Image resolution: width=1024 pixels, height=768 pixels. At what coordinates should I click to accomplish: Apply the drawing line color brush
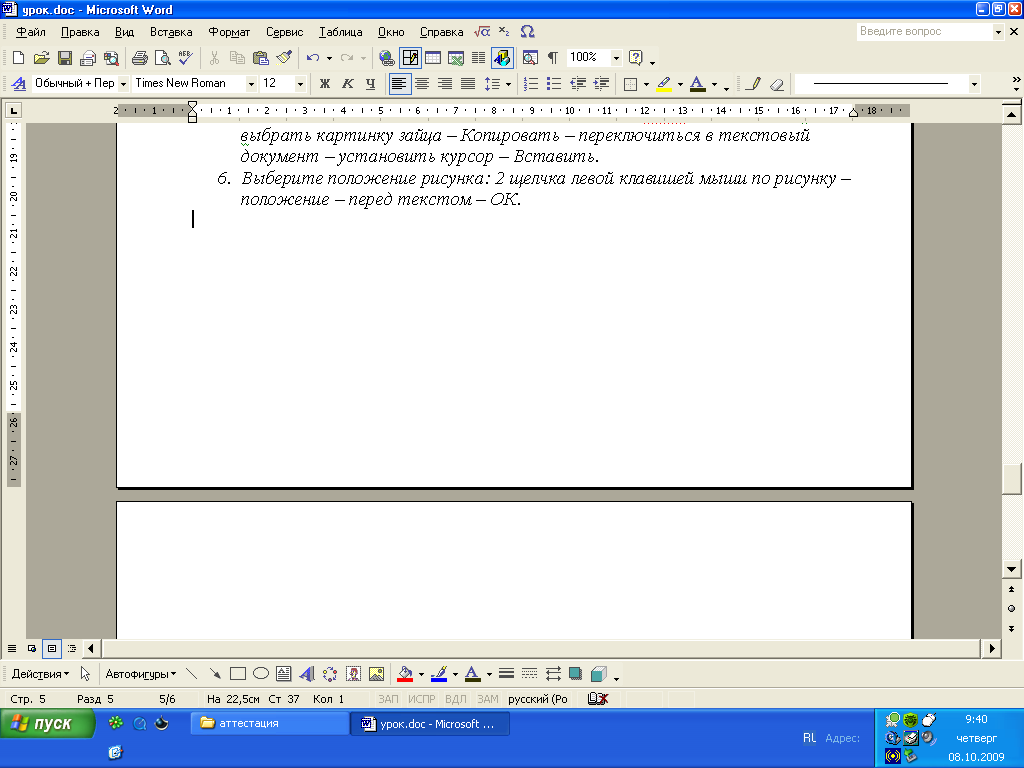pos(439,673)
